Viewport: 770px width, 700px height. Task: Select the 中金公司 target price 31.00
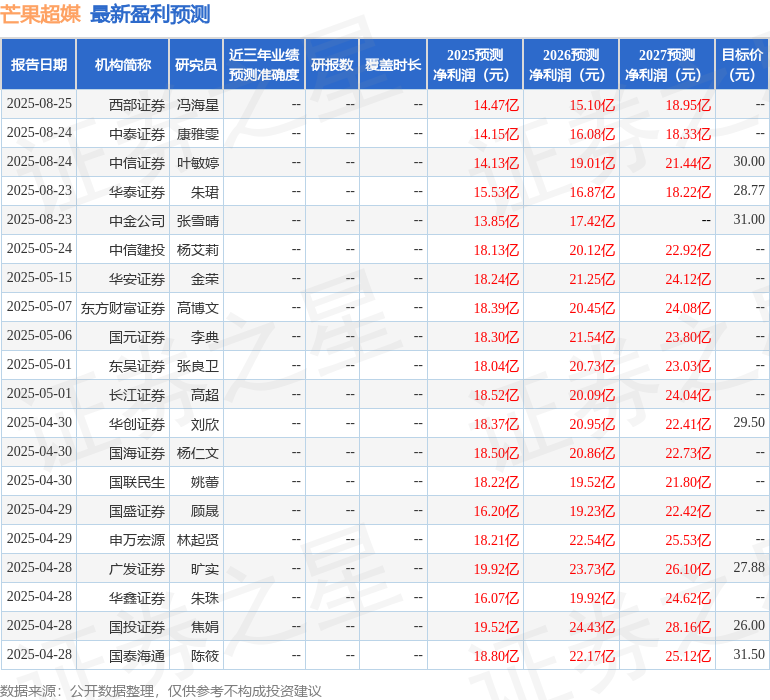[748, 220]
